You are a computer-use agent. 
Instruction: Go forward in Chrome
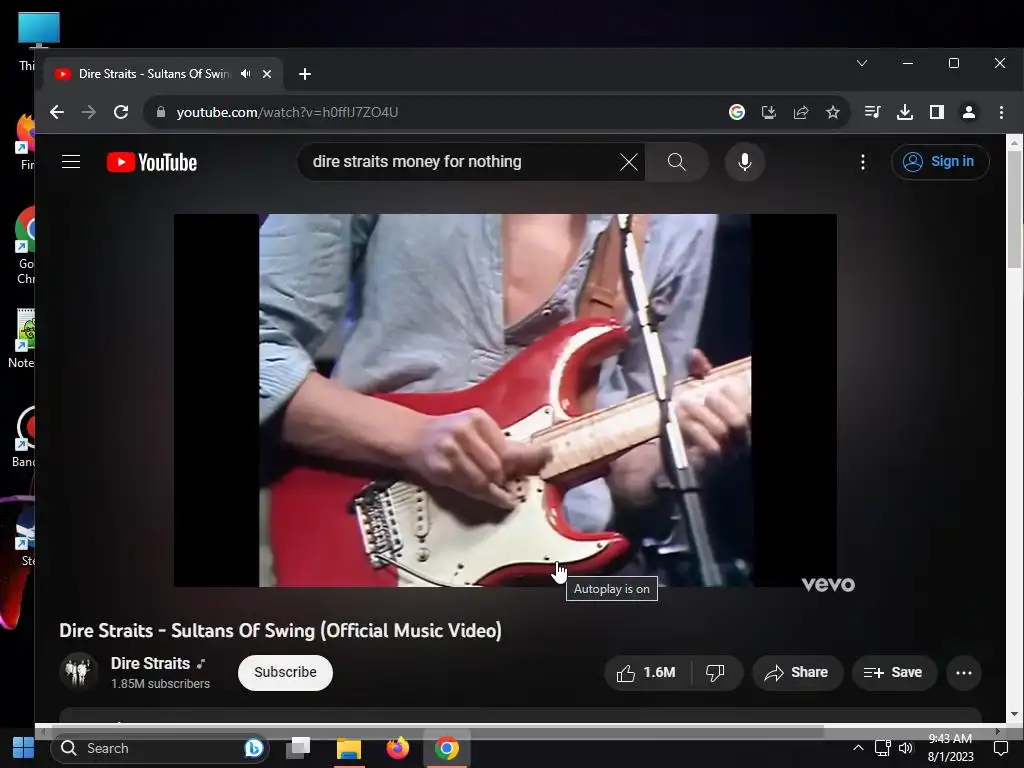click(89, 112)
